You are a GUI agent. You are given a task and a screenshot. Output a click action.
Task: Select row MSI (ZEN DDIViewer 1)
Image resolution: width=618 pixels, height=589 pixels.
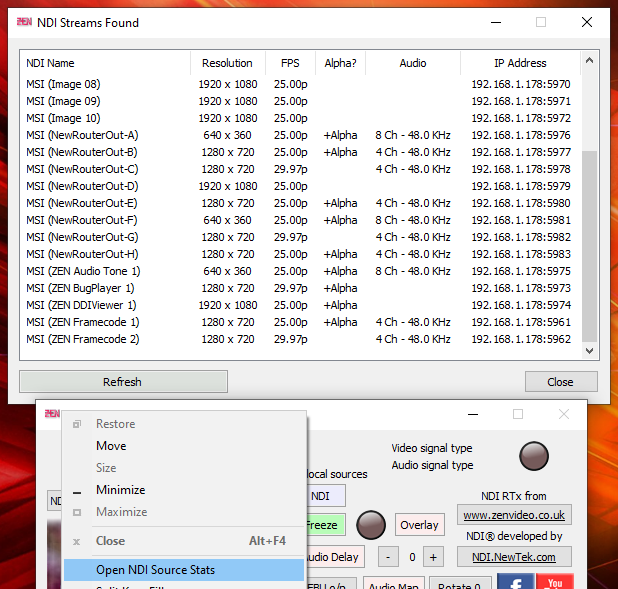coord(300,305)
